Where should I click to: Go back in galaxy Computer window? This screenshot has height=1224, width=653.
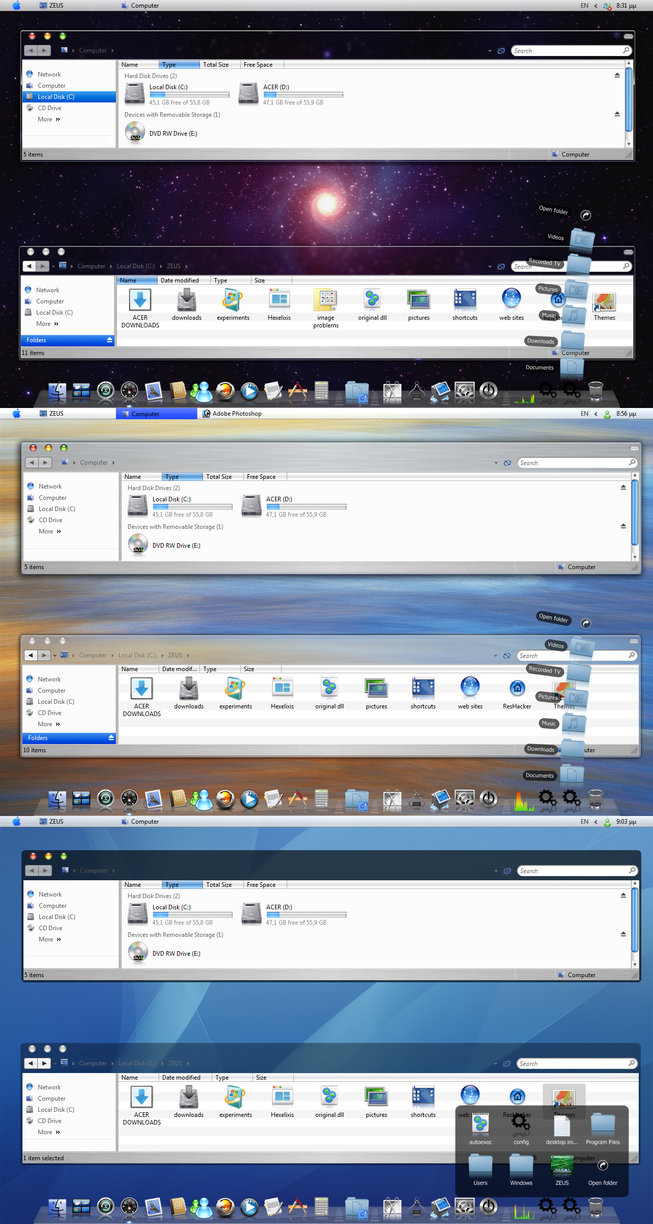[x=32, y=50]
